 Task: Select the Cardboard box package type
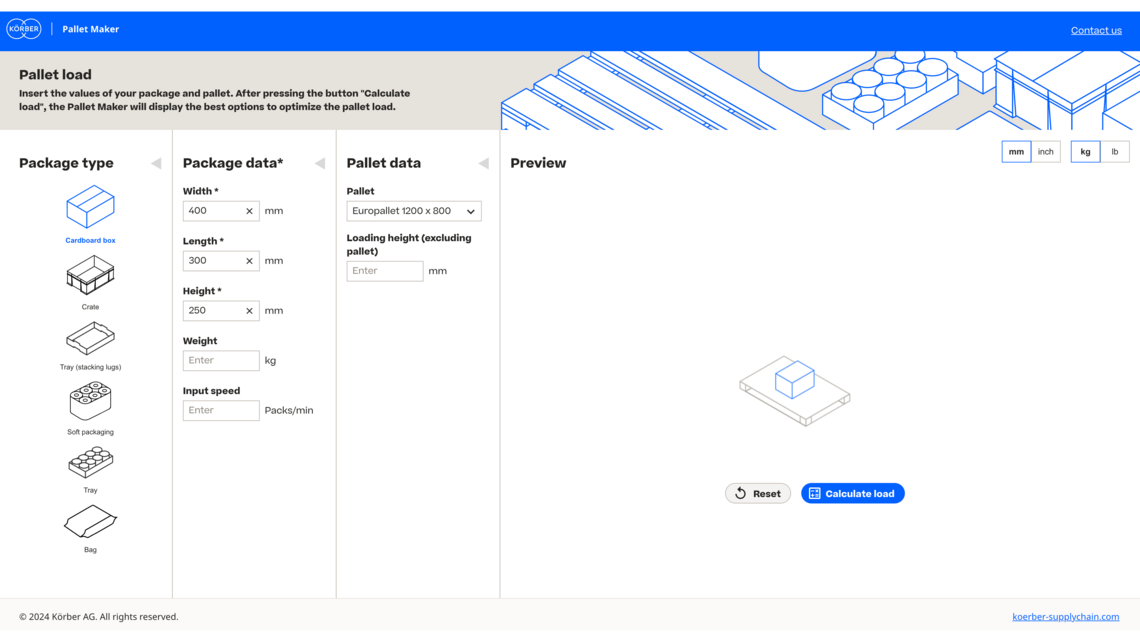90,207
